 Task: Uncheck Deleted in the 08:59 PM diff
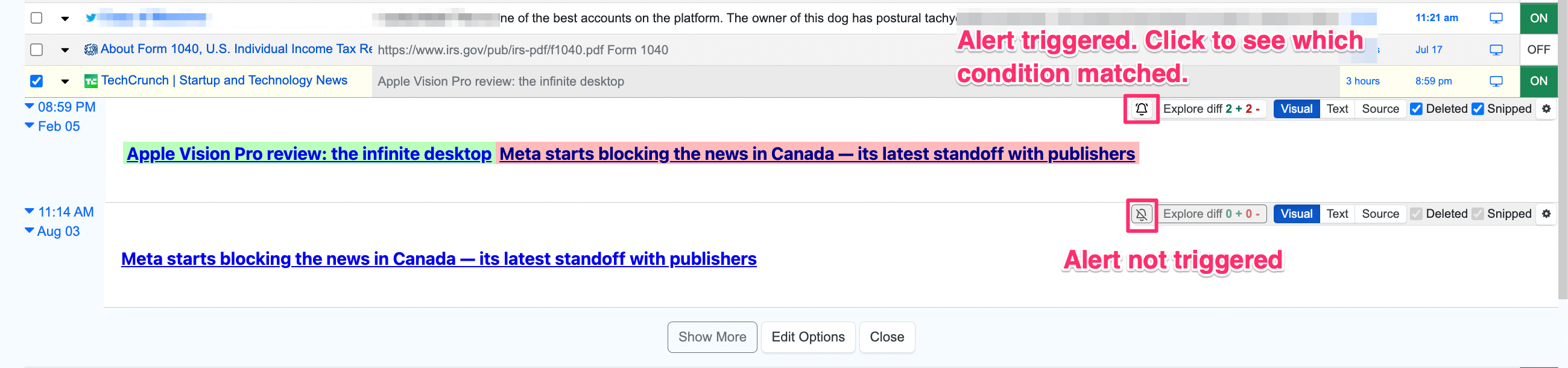tap(1416, 109)
